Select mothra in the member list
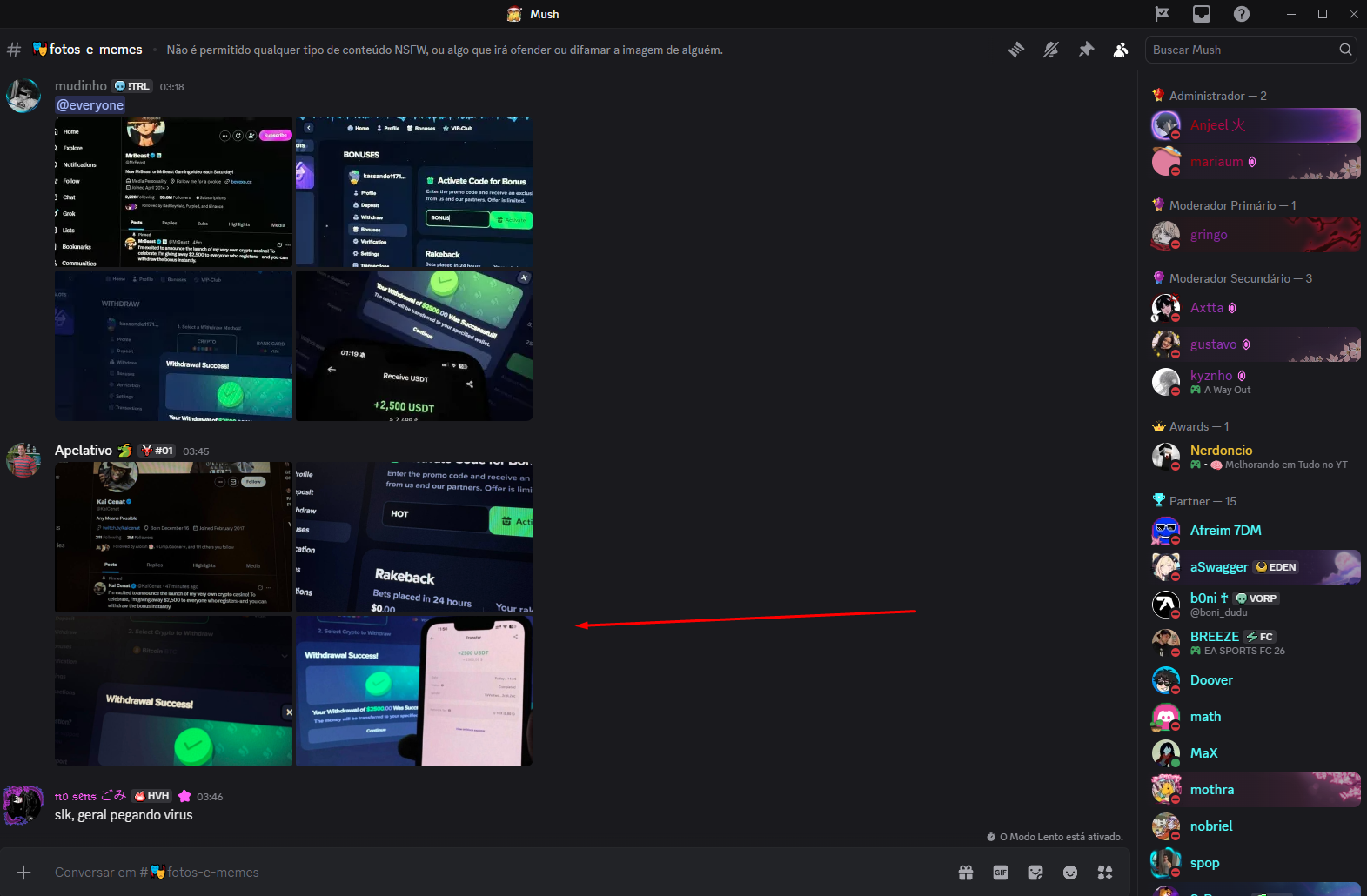 [x=1256, y=790]
